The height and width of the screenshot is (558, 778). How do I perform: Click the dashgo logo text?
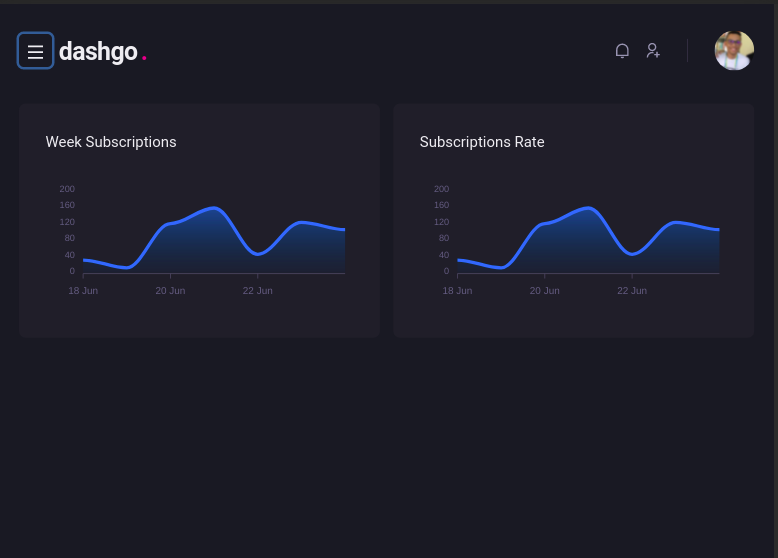click(103, 52)
